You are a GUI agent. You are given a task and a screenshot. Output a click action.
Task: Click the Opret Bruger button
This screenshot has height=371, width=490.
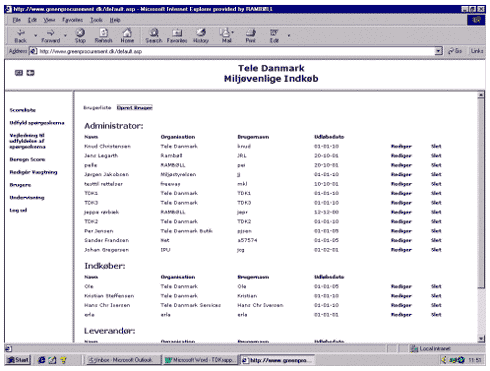(135, 108)
